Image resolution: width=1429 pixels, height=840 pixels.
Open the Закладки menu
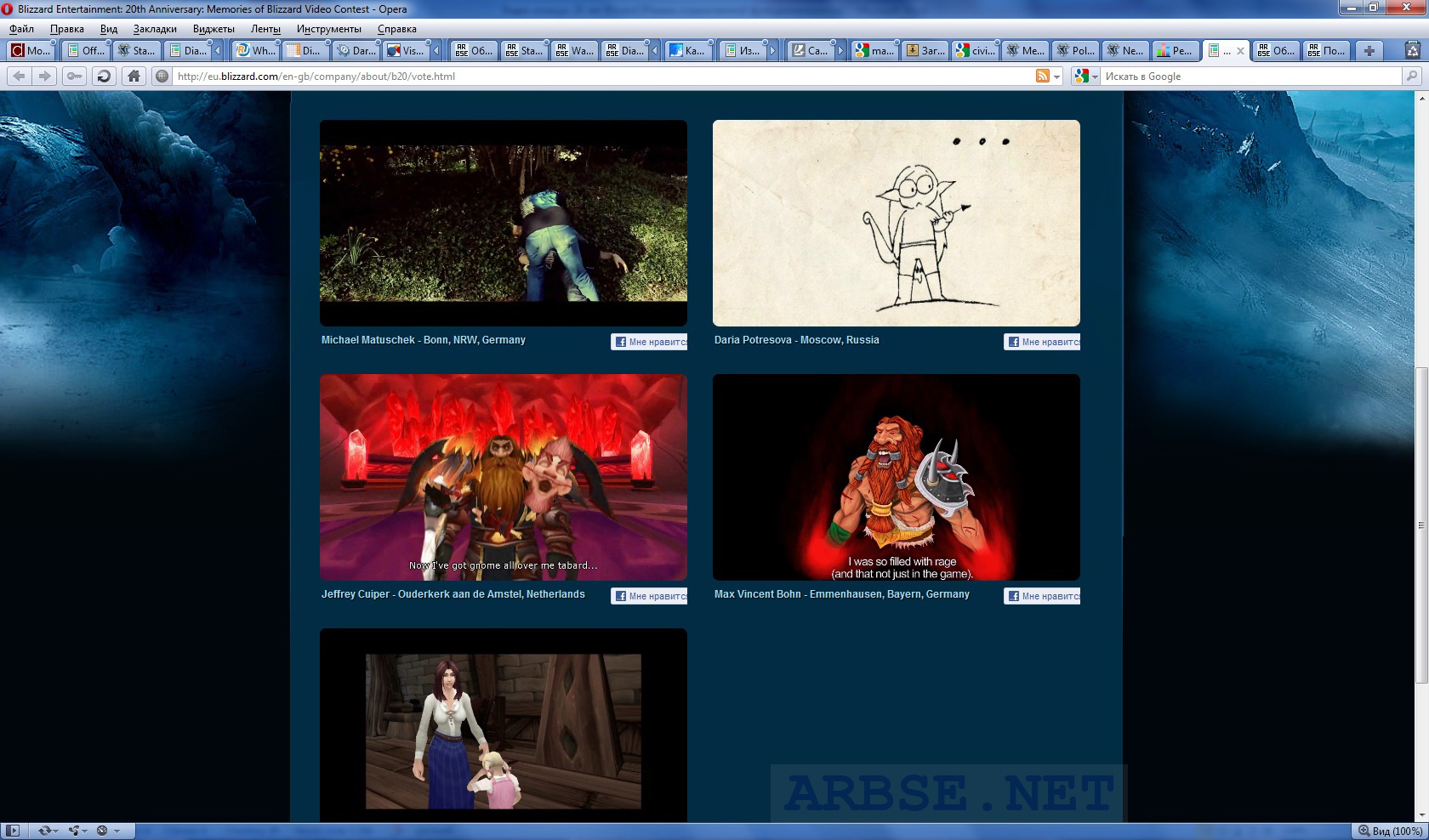155,29
